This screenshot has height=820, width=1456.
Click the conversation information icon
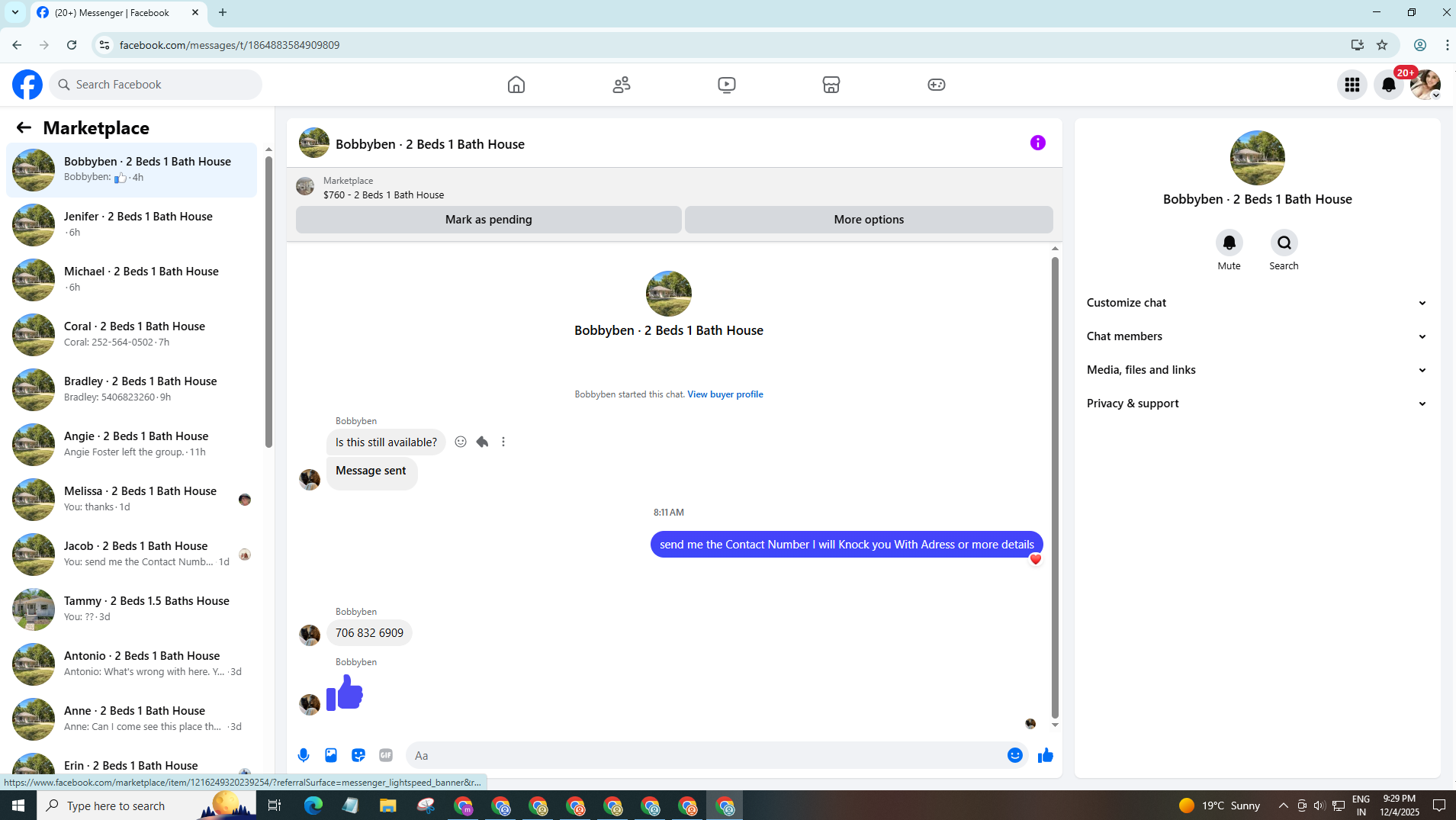pos(1038,143)
